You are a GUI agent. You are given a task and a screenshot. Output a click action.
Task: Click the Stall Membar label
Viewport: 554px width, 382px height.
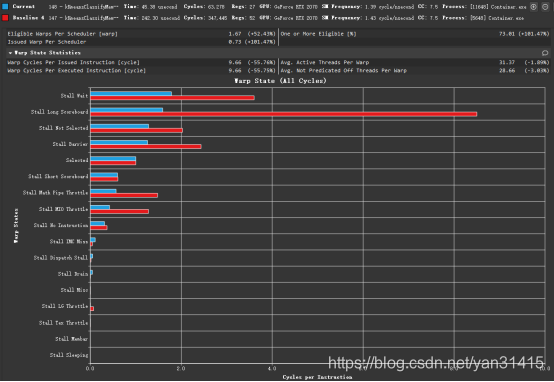(72, 339)
